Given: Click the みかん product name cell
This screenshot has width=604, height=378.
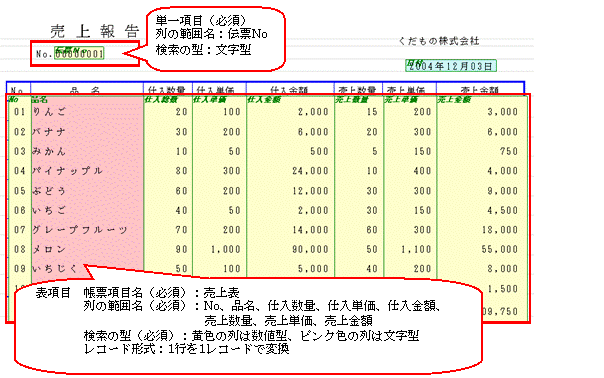Looking at the screenshot, I should coord(49,151).
